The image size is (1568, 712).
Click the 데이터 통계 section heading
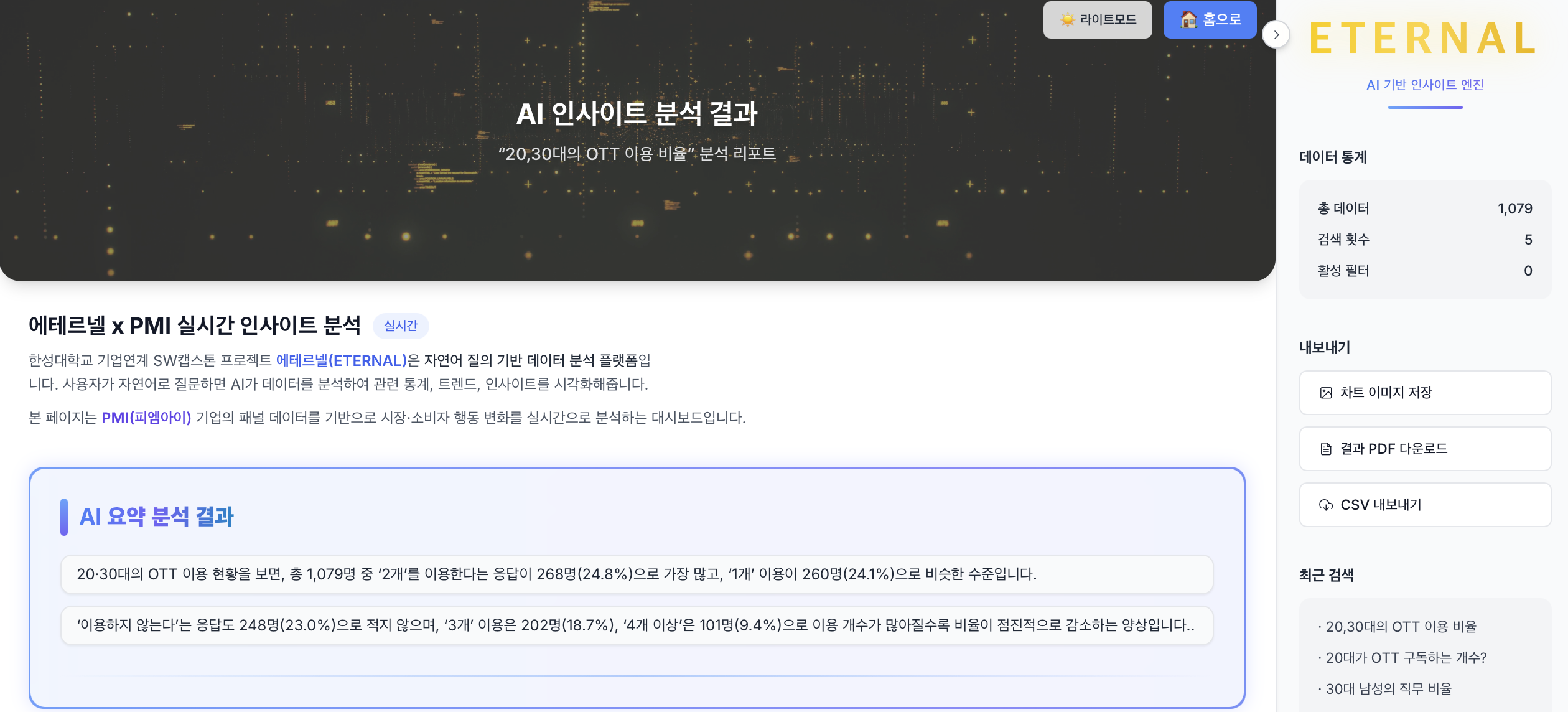[1333, 157]
